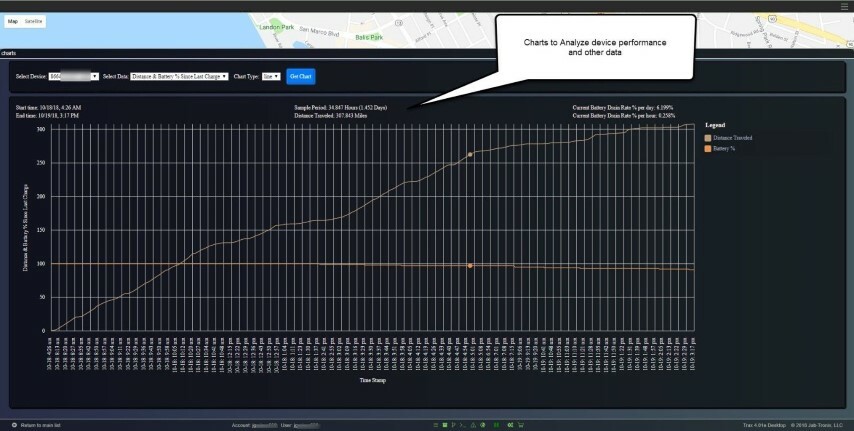This screenshot has width=854, height=431.
Task: Open the terminal prompt icon in bottom toolbar
Action: [462, 425]
